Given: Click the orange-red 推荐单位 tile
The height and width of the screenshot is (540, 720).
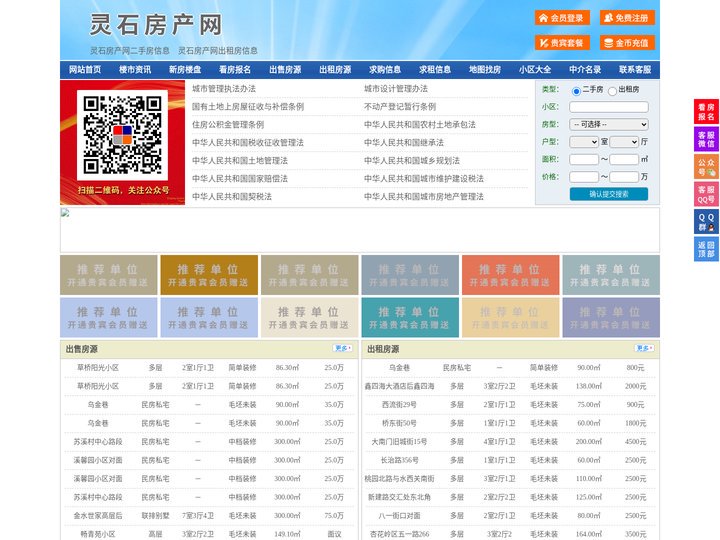Looking at the screenshot, I should (511, 275).
